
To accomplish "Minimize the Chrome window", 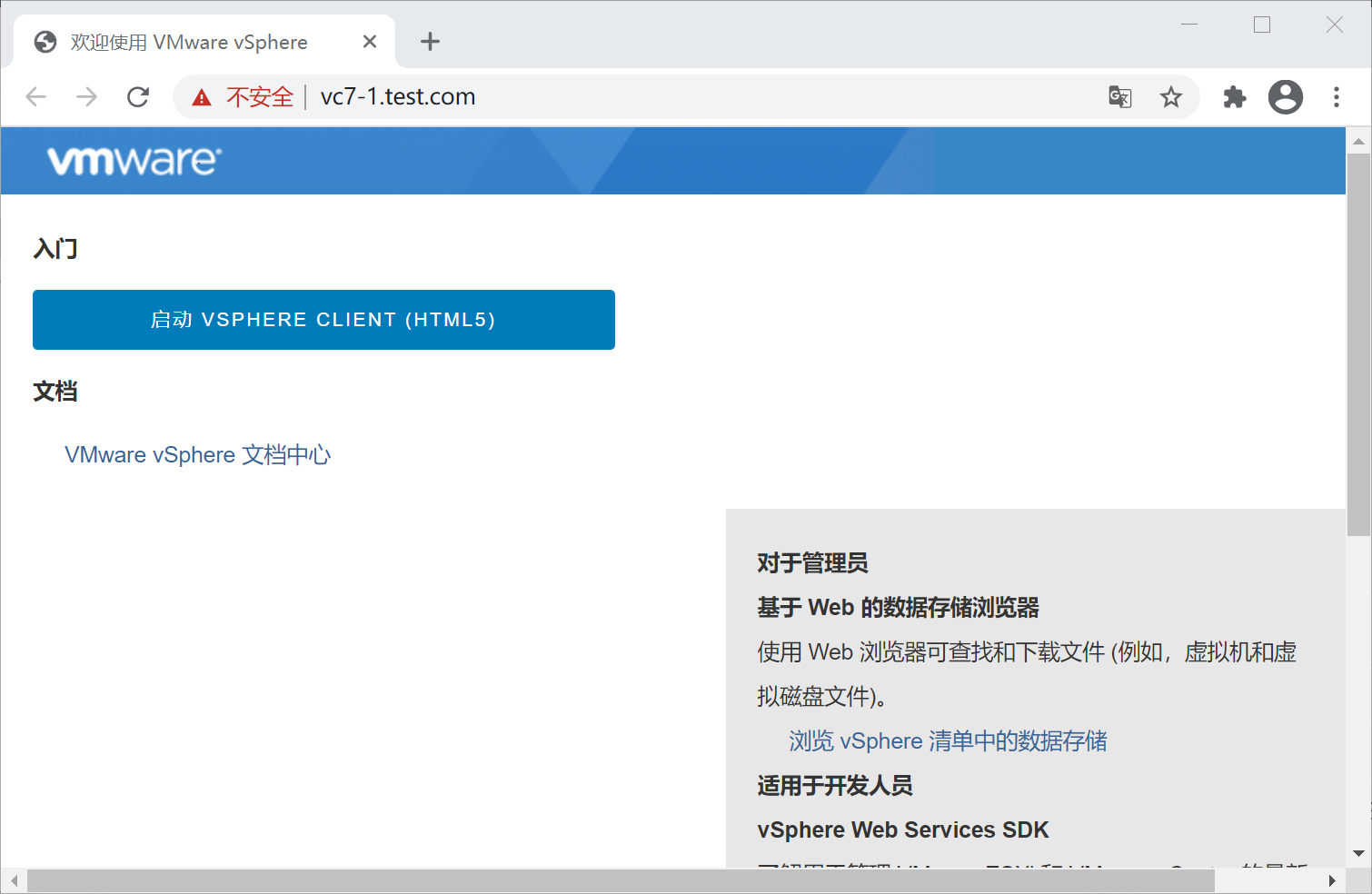I will pyautogui.click(x=1189, y=25).
